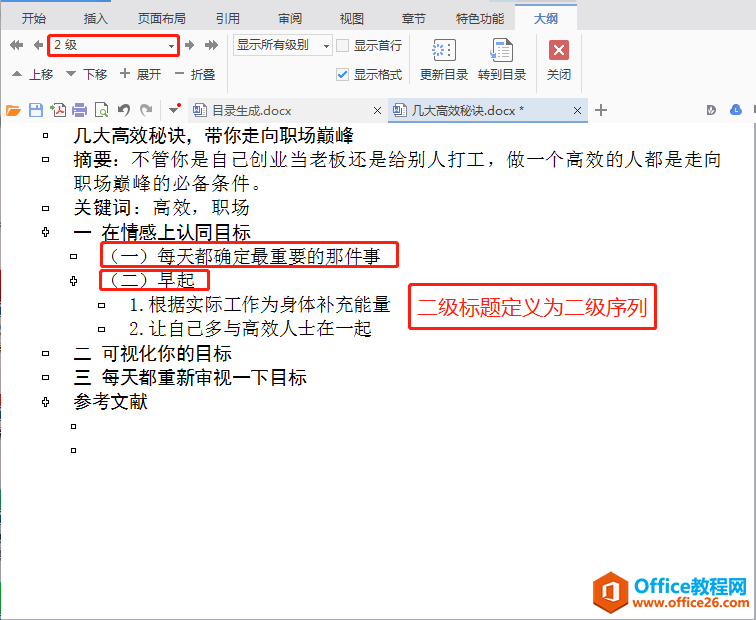756x620 pixels.
Task: Open the 视图 ribbon tab
Action: (x=351, y=19)
